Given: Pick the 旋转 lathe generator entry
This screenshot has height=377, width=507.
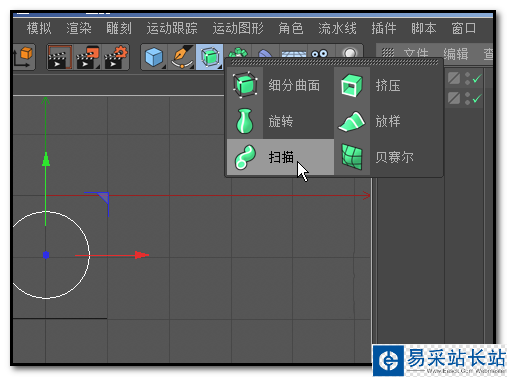Looking at the screenshot, I should 280,121.
